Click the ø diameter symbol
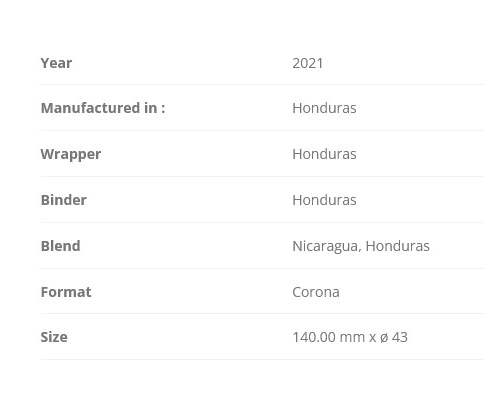484x415 pixels. pos(384,338)
